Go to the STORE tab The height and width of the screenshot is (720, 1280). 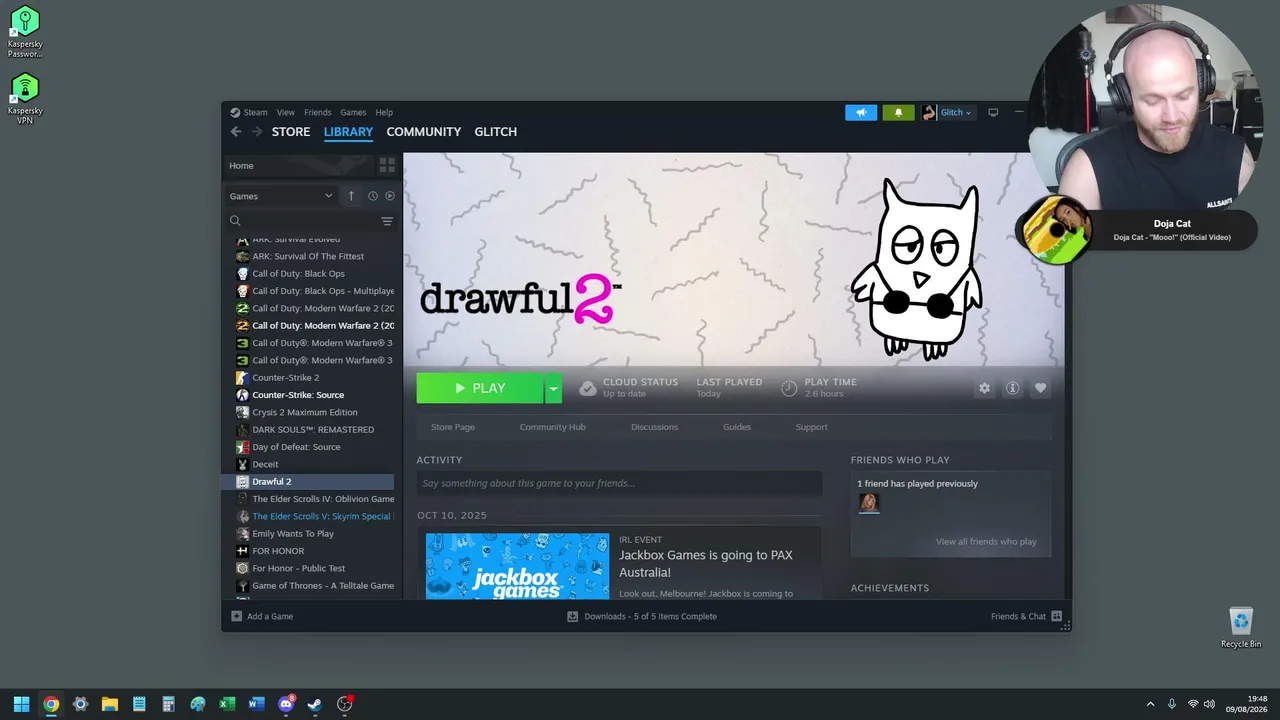(x=291, y=132)
